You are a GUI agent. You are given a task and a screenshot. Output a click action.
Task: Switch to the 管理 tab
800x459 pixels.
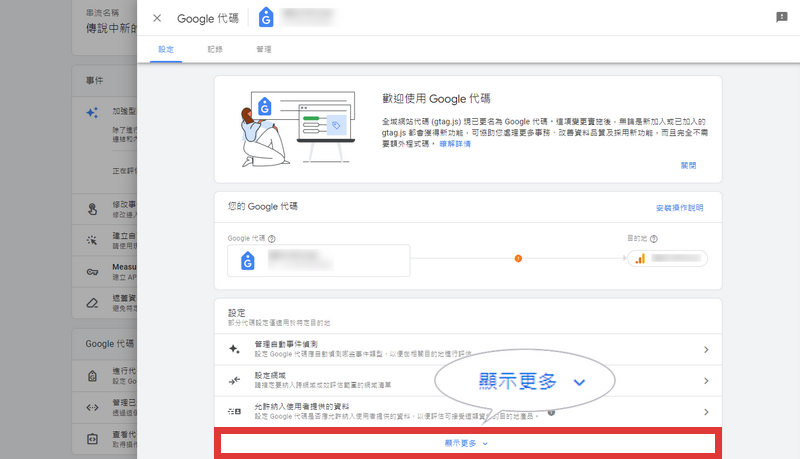click(264, 49)
